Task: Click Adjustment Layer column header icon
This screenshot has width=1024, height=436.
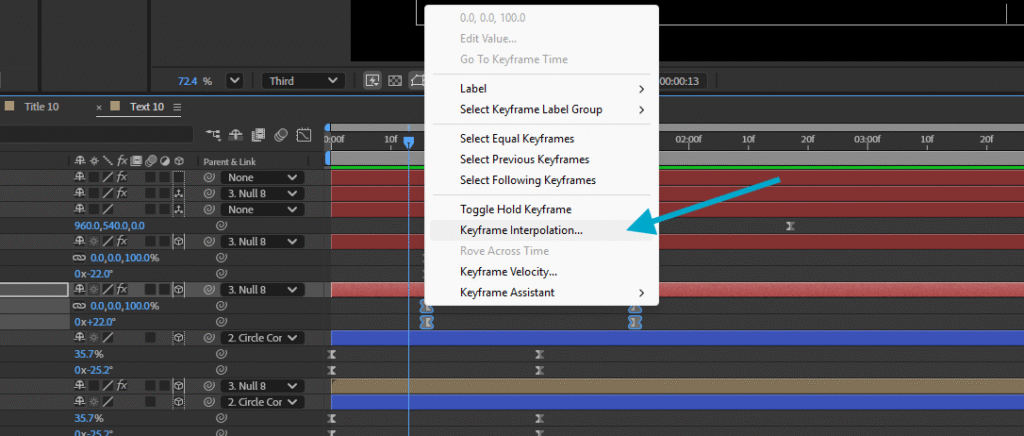Action: 165,161
